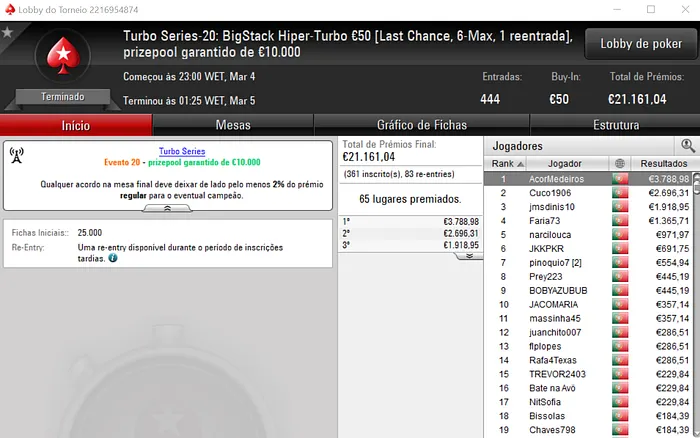This screenshot has height=438, width=700.
Task: Open the Turbo Series link
Action: tap(182, 151)
